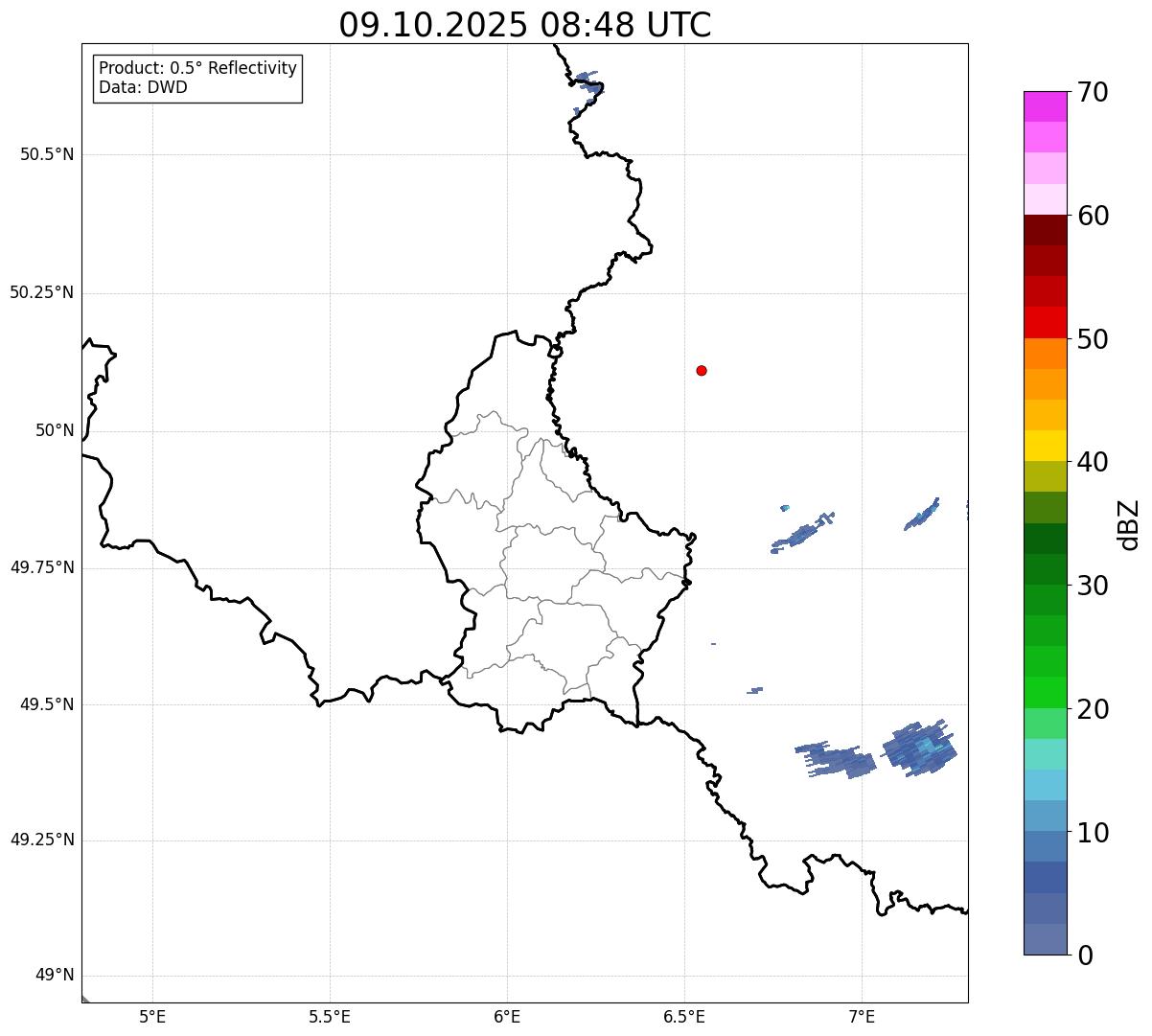Image resolution: width=1152 pixels, height=1036 pixels.
Task: Click the latitude label 50.25°N
Action: (42, 292)
